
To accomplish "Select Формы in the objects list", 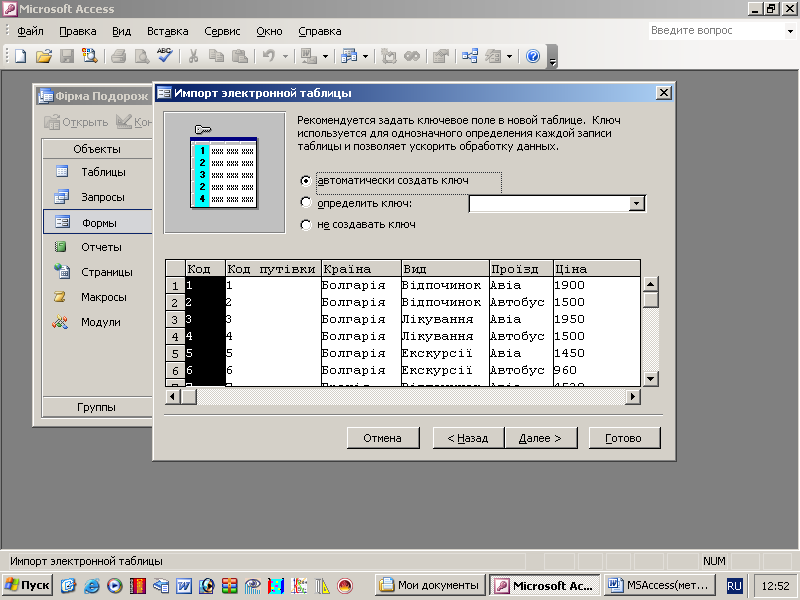I will (97, 222).
